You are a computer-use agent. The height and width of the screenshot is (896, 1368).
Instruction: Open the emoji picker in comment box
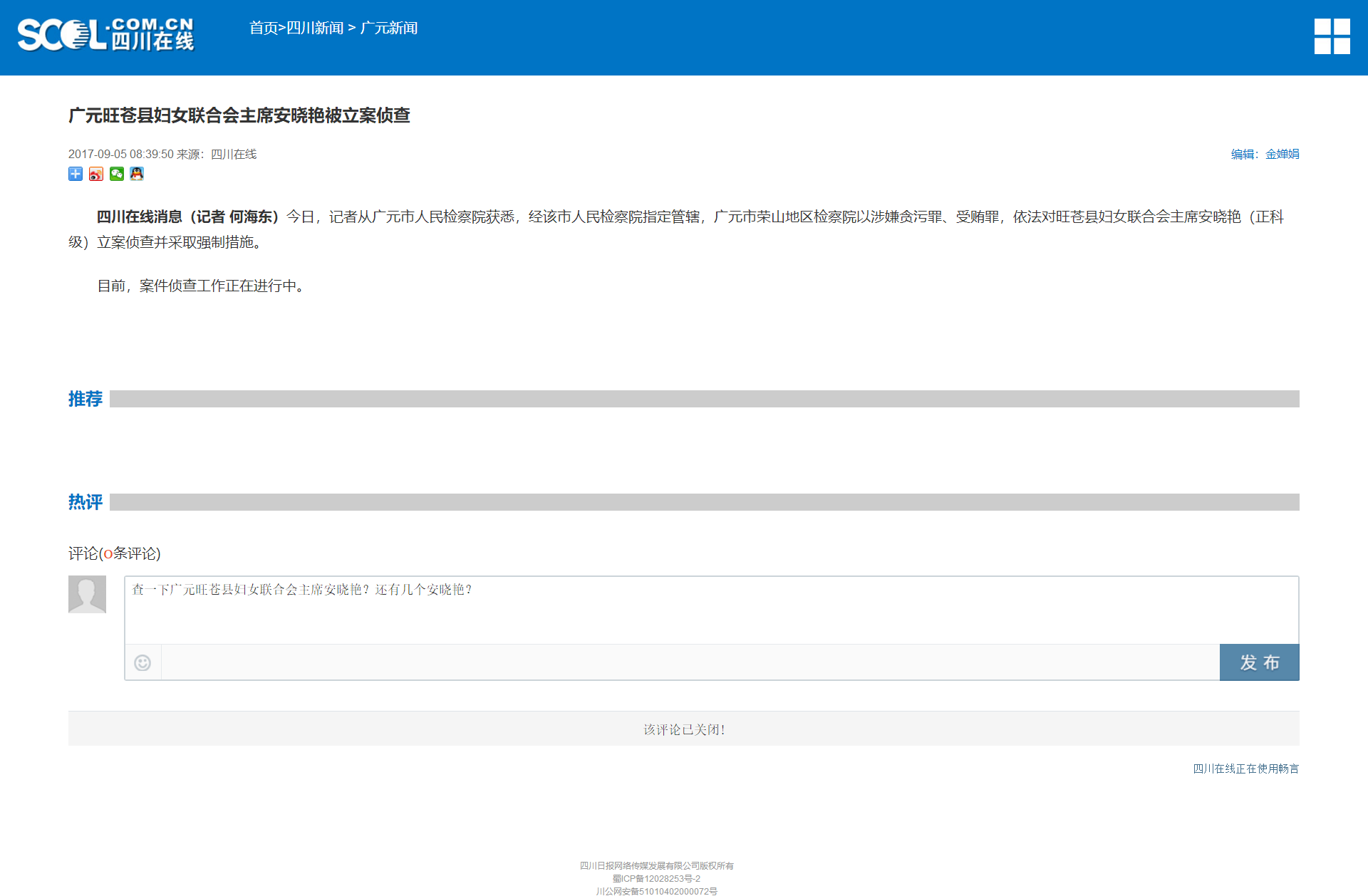coord(142,663)
